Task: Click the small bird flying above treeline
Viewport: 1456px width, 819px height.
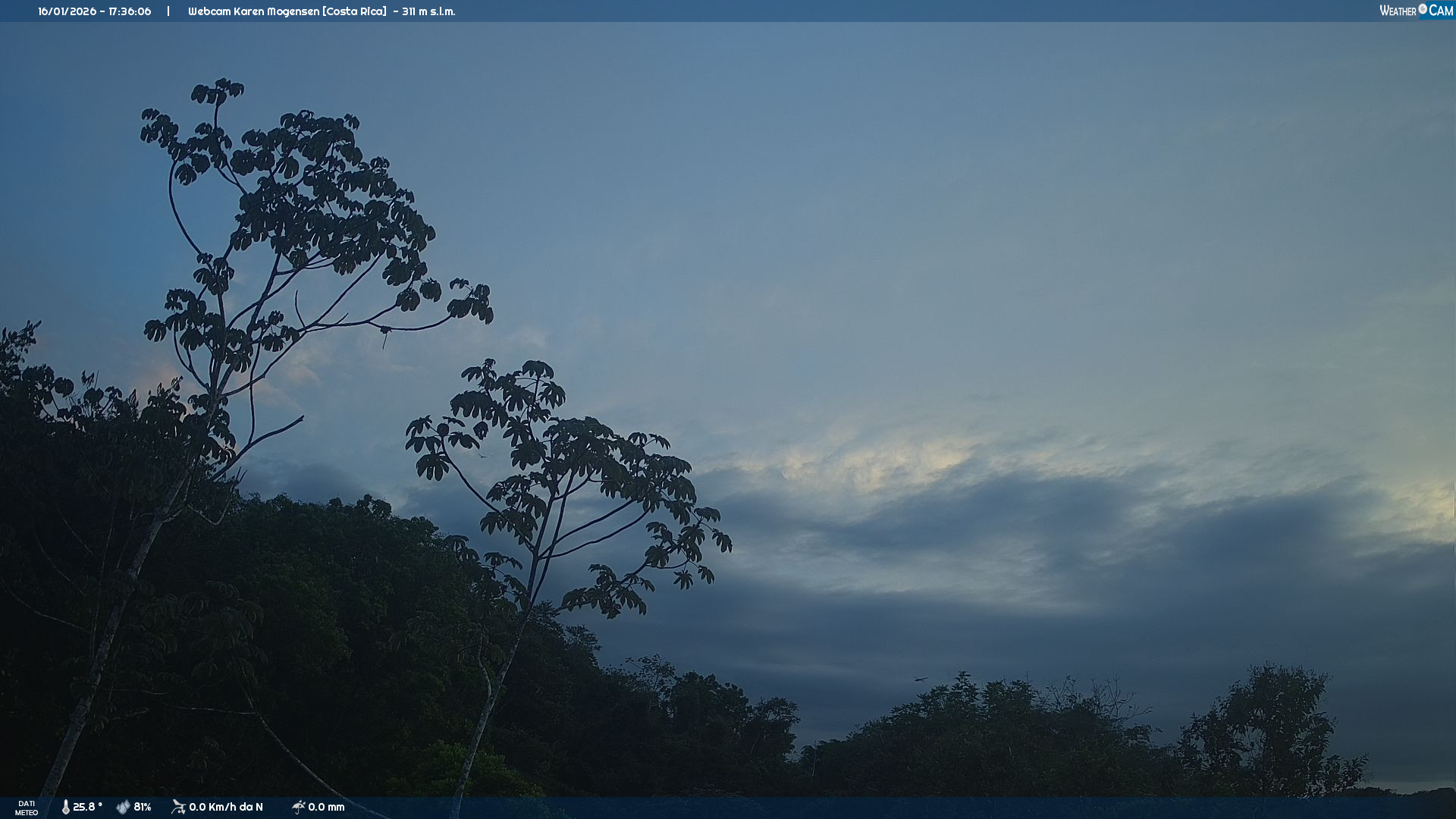Action: (x=920, y=679)
